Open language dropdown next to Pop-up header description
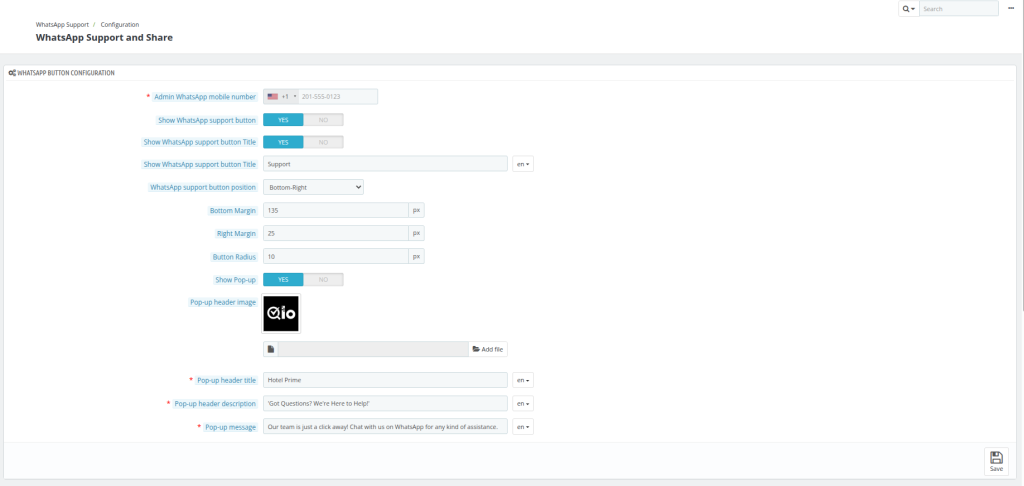1024x486 pixels. (523, 404)
